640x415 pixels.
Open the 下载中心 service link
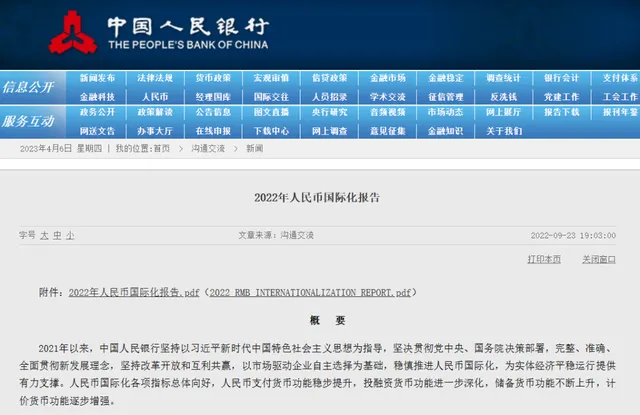[x=271, y=130]
